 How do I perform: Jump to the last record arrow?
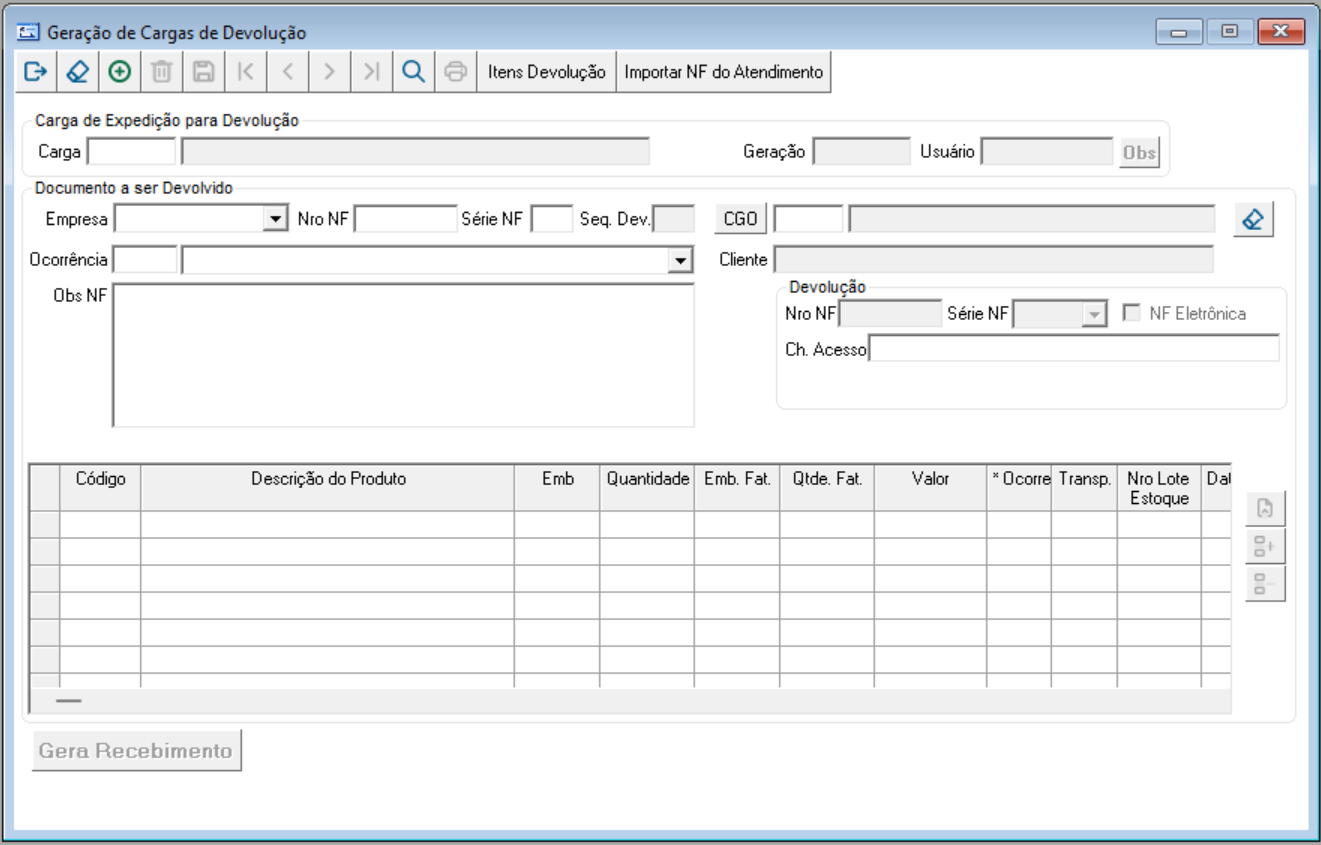371,72
